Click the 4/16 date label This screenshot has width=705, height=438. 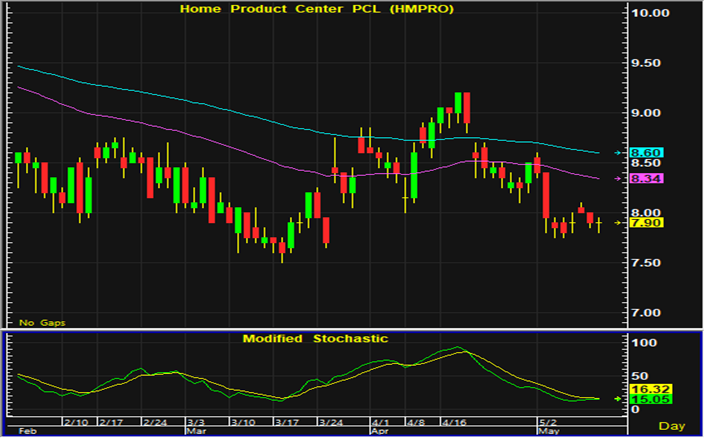(454, 422)
